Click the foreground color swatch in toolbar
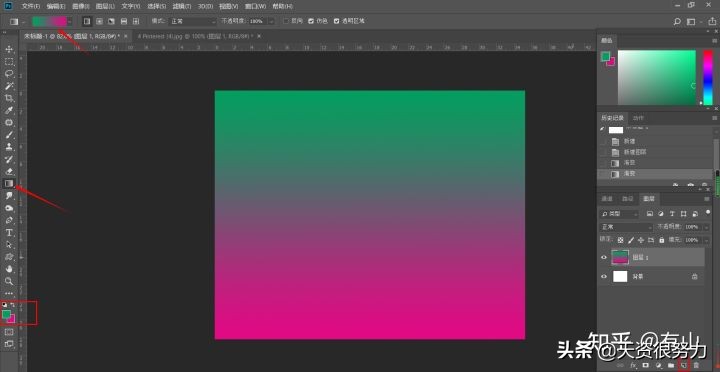The image size is (720, 372). (x=6, y=315)
